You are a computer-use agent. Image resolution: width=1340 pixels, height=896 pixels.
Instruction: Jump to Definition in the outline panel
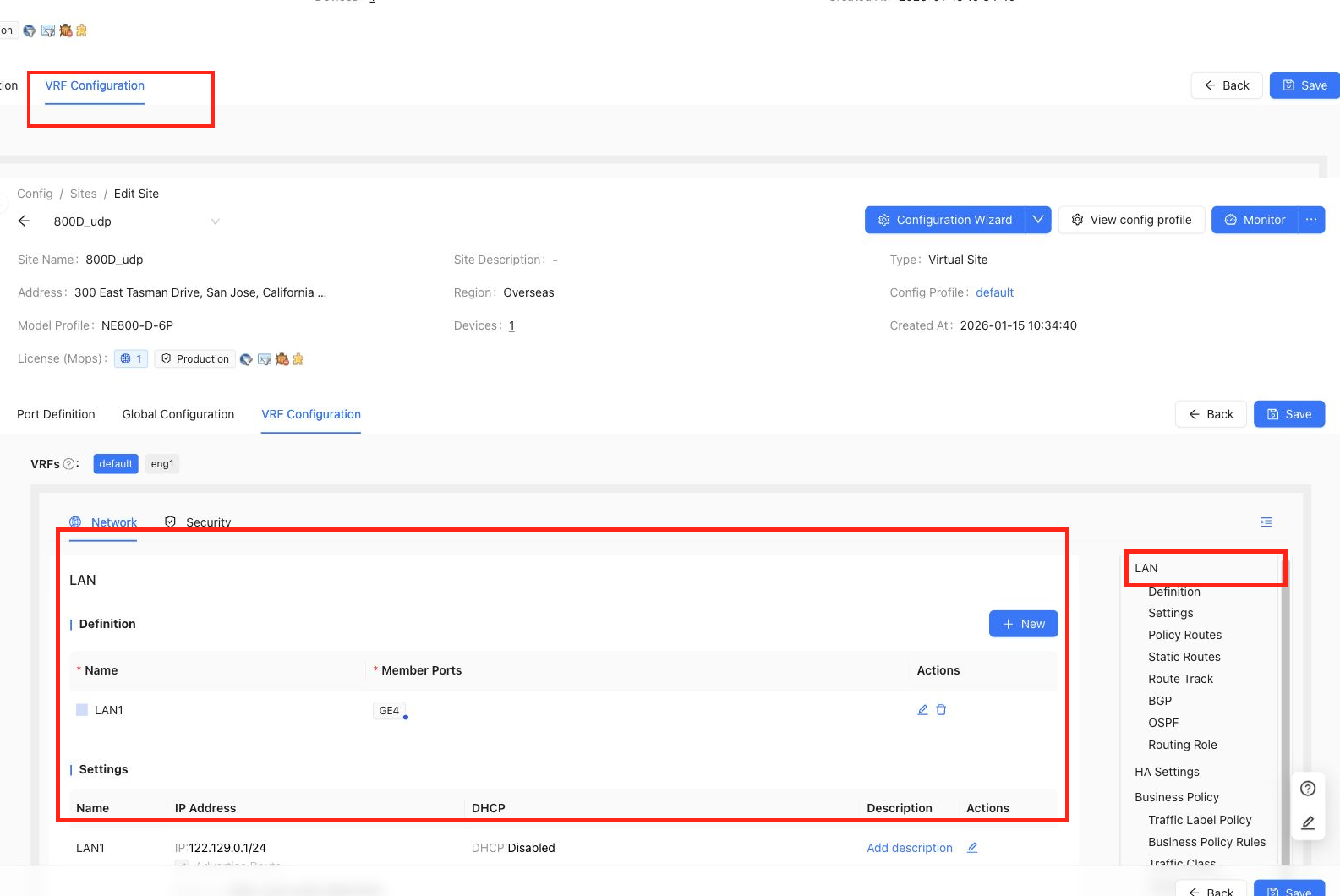[1174, 592]
